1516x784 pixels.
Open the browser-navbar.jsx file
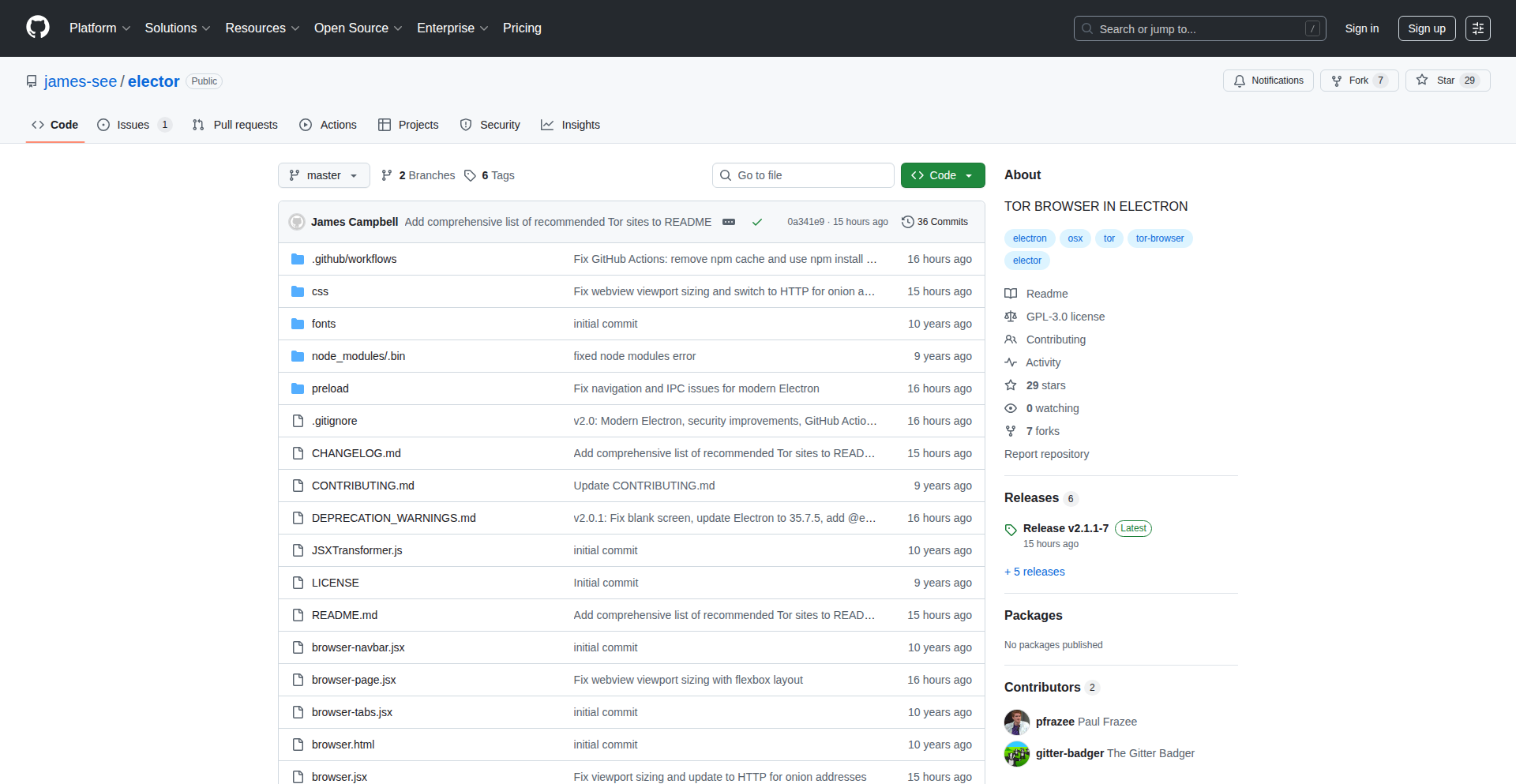click(x=358, y=647)
